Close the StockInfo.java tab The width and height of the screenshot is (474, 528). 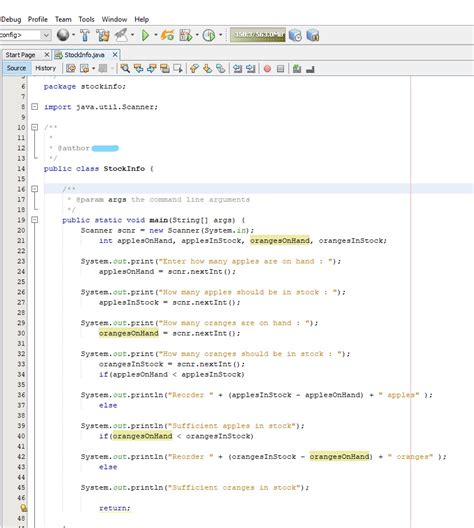[115, 55]
